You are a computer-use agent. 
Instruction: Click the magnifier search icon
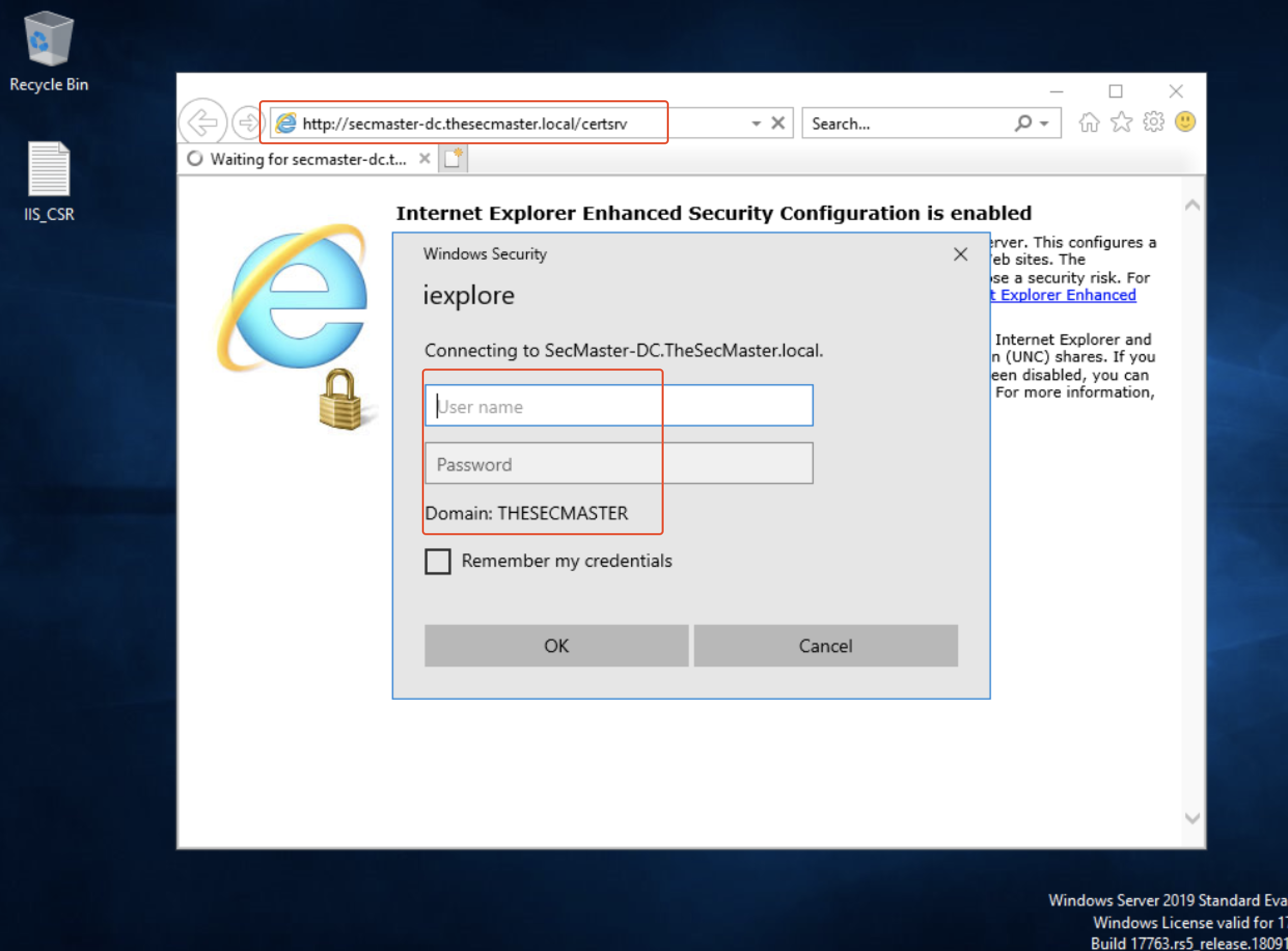point(1023,123)
